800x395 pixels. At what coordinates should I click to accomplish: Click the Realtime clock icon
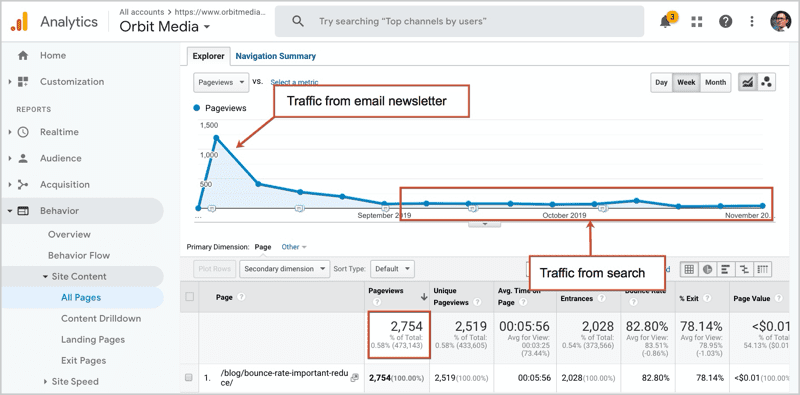click(x=23, y=132)
